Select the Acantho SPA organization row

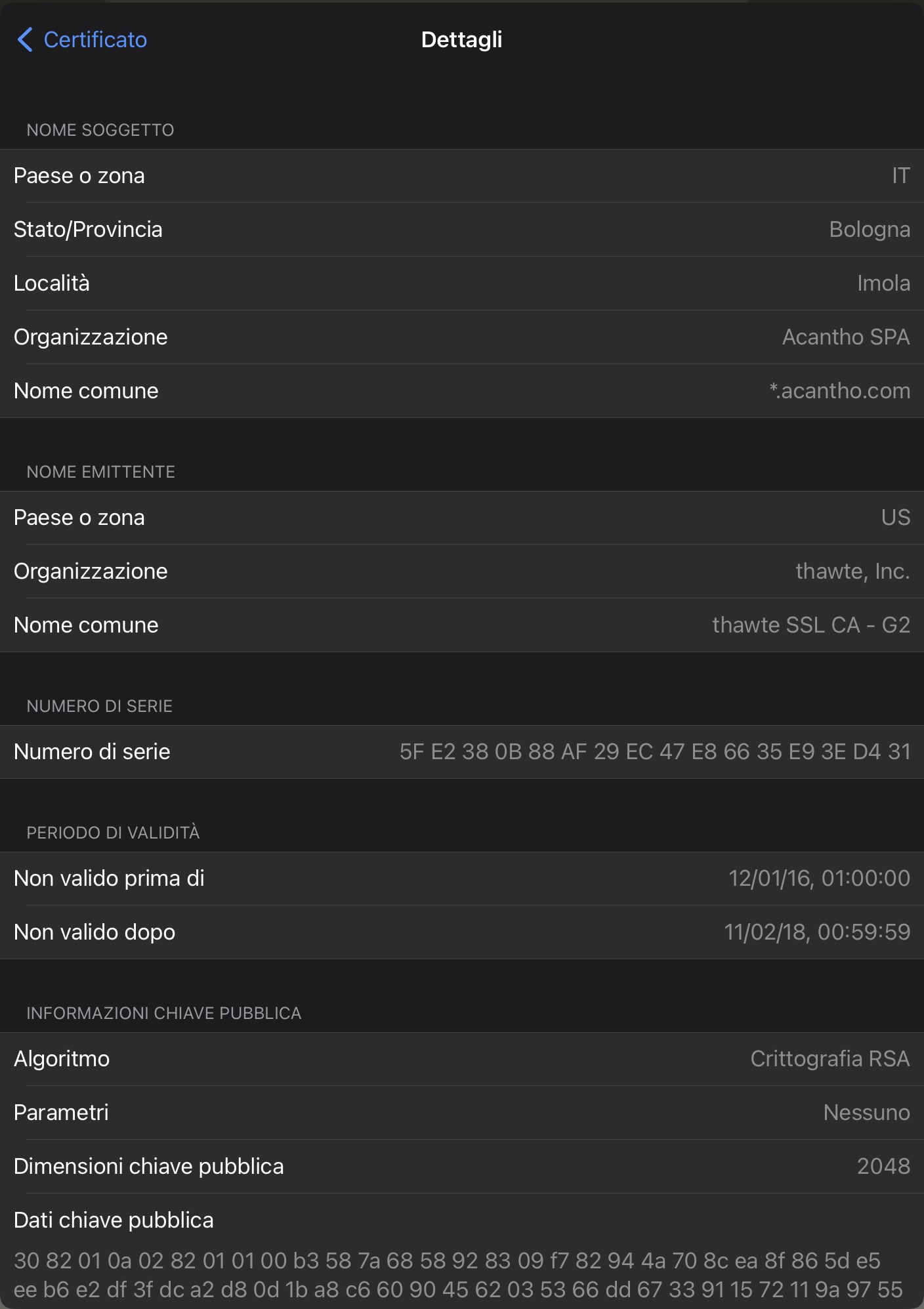tap(462, 337)
